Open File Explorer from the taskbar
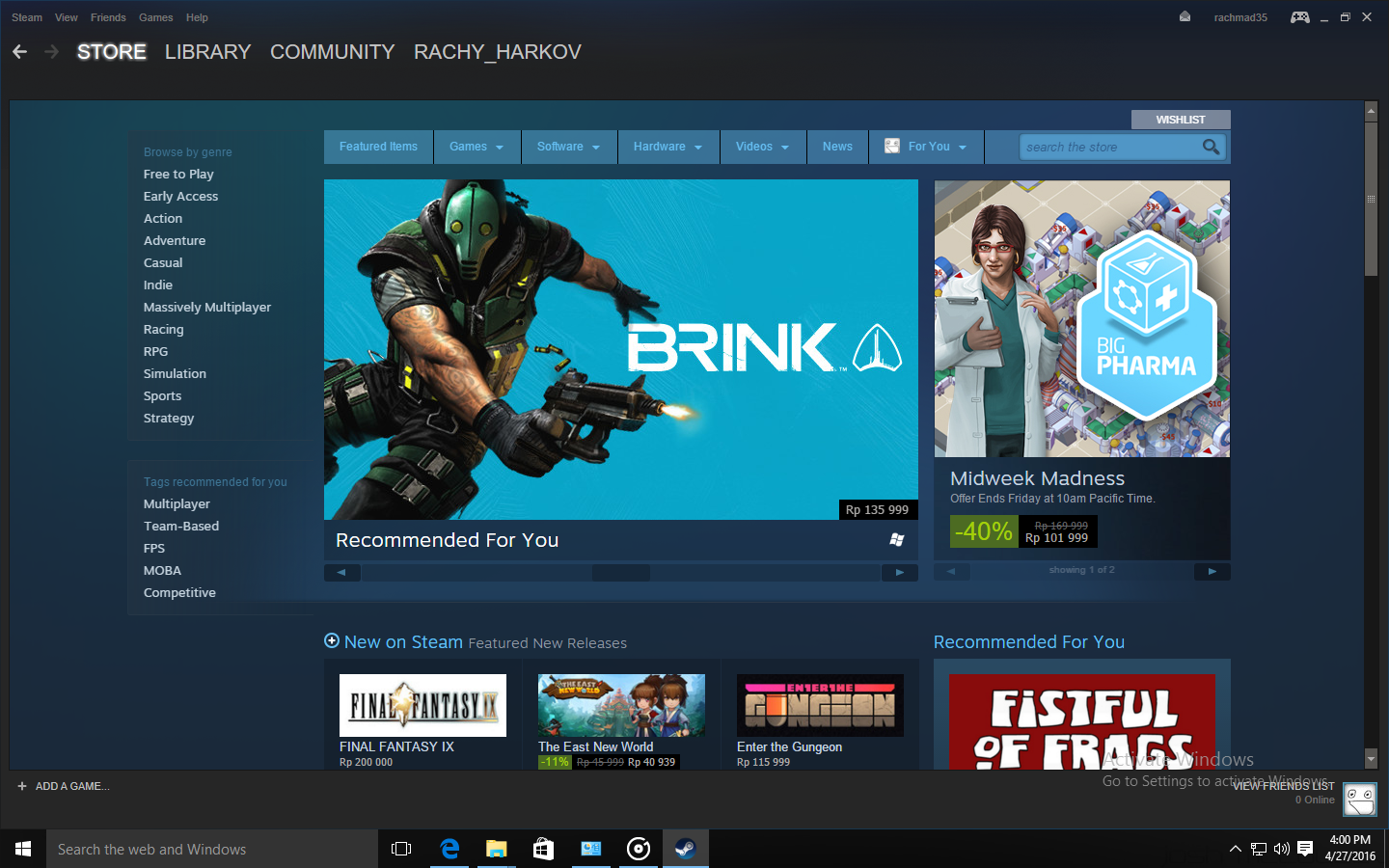The height and width of the screenshot is (868, 1389). 497,849
